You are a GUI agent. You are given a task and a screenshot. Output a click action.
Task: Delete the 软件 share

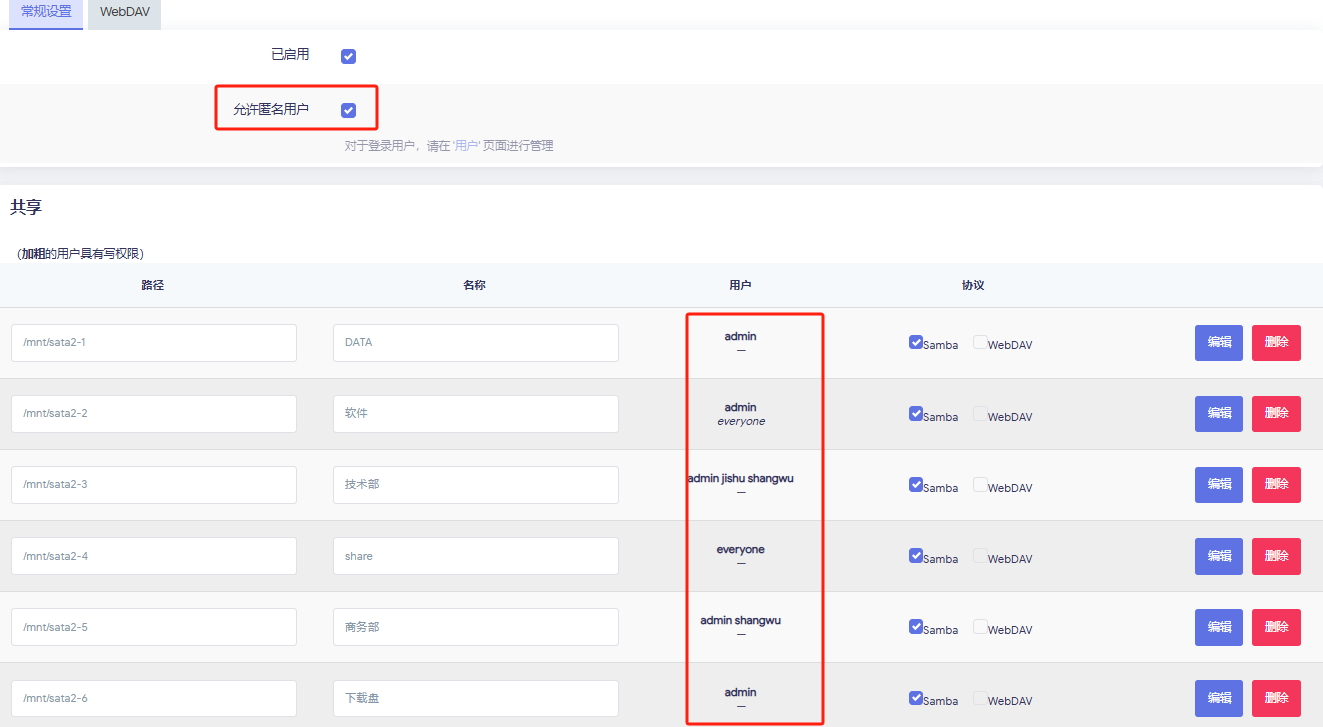pos(1276,414)
